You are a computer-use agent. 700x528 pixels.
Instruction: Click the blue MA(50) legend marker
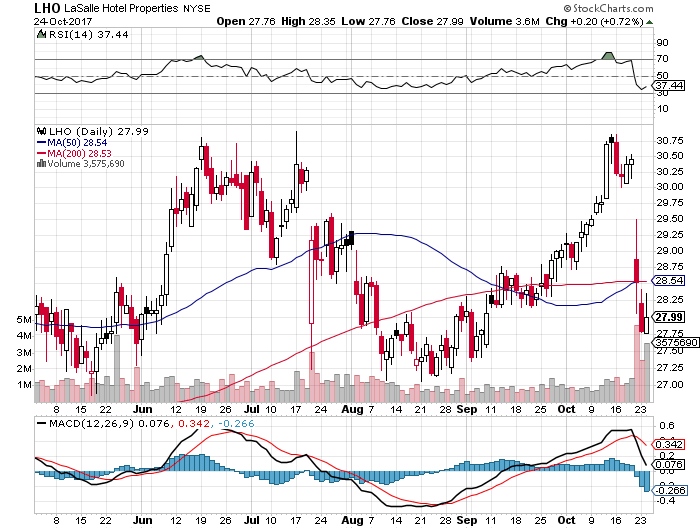(40, 142)
